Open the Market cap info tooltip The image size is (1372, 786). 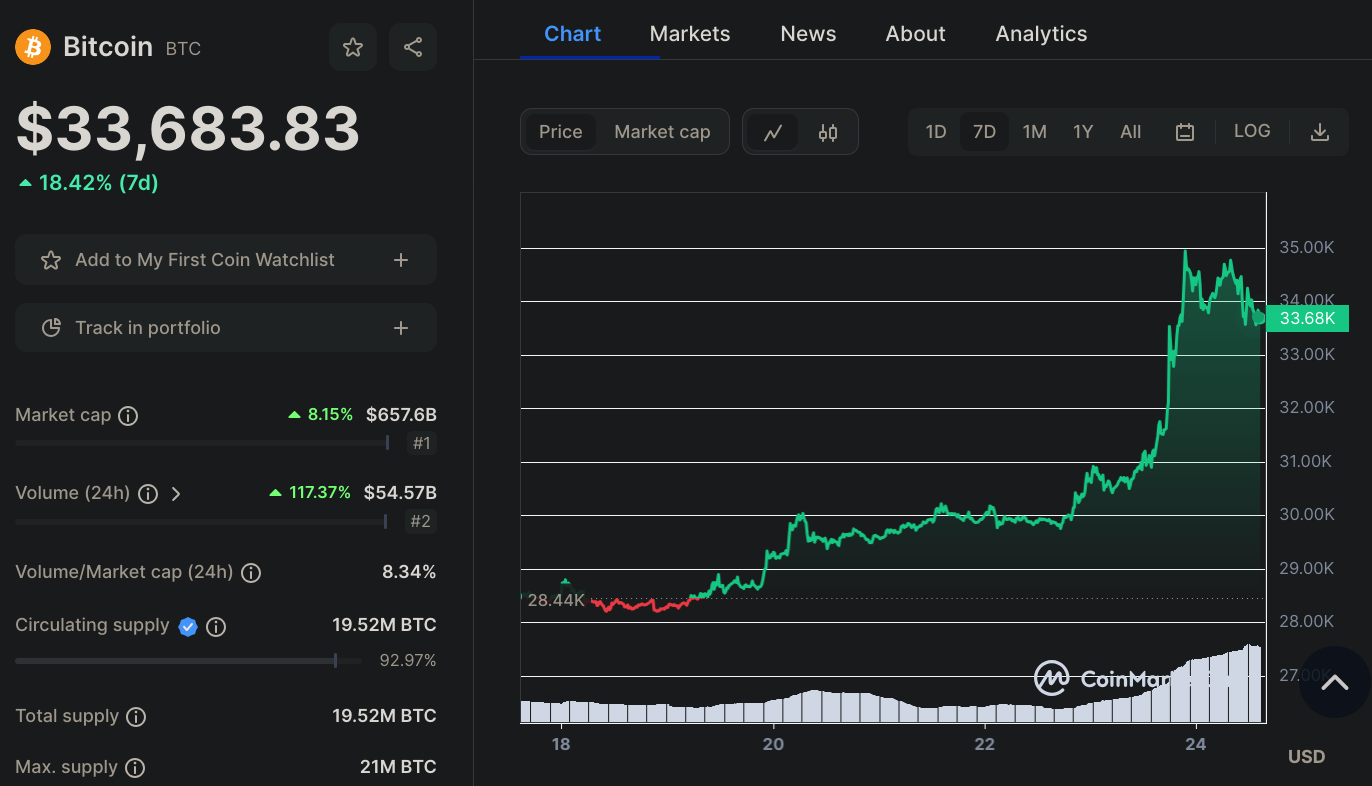pos(128,416)
